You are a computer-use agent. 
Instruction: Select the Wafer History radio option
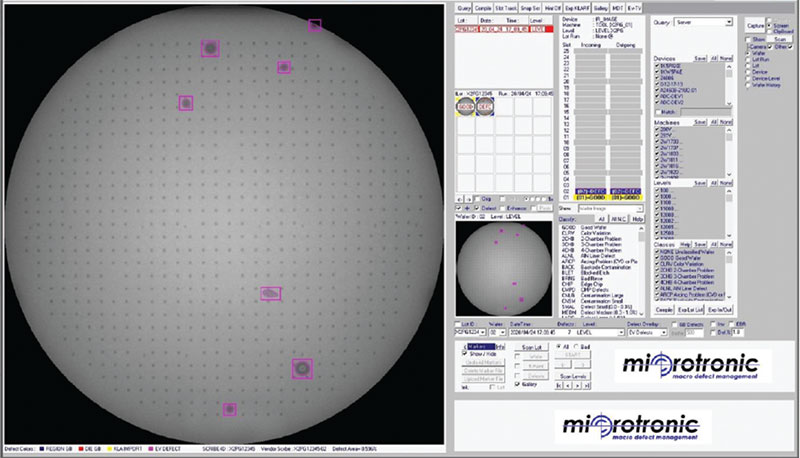(748, 85)
